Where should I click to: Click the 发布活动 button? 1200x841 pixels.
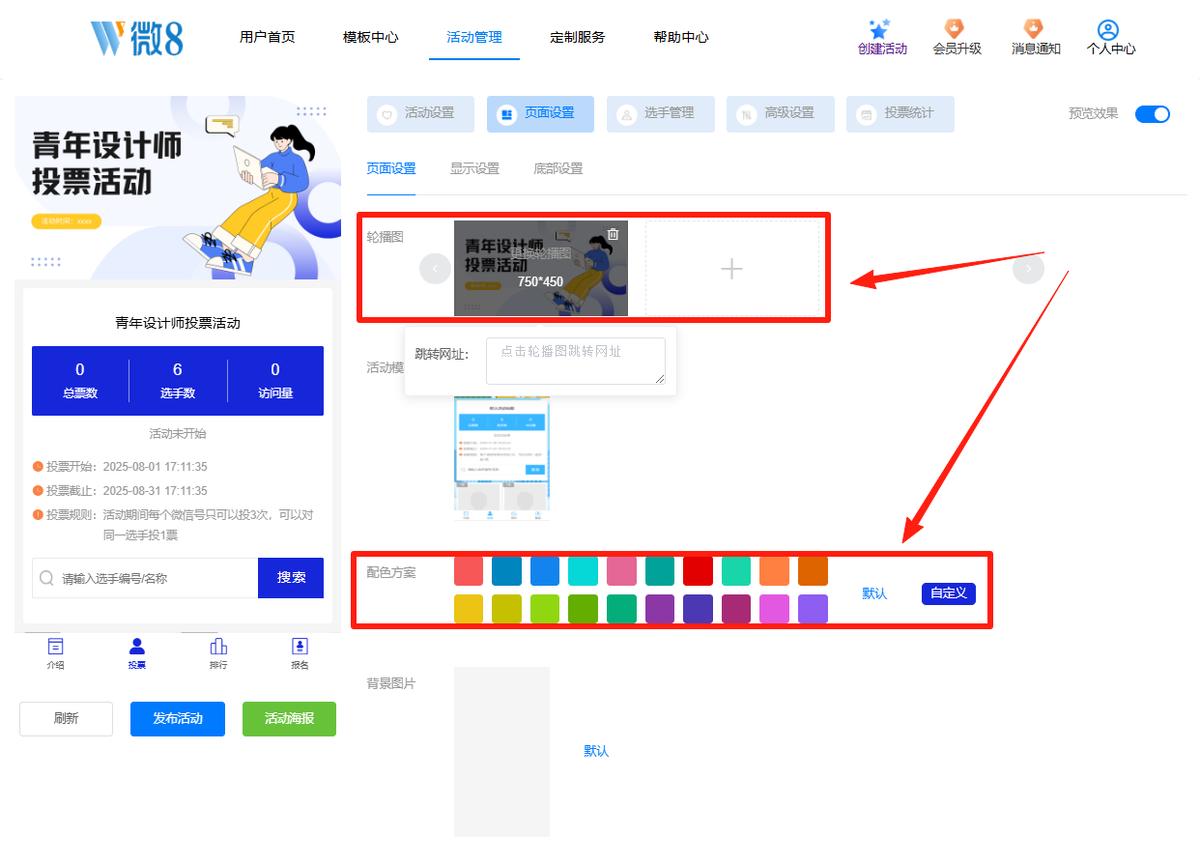point(177,718)
